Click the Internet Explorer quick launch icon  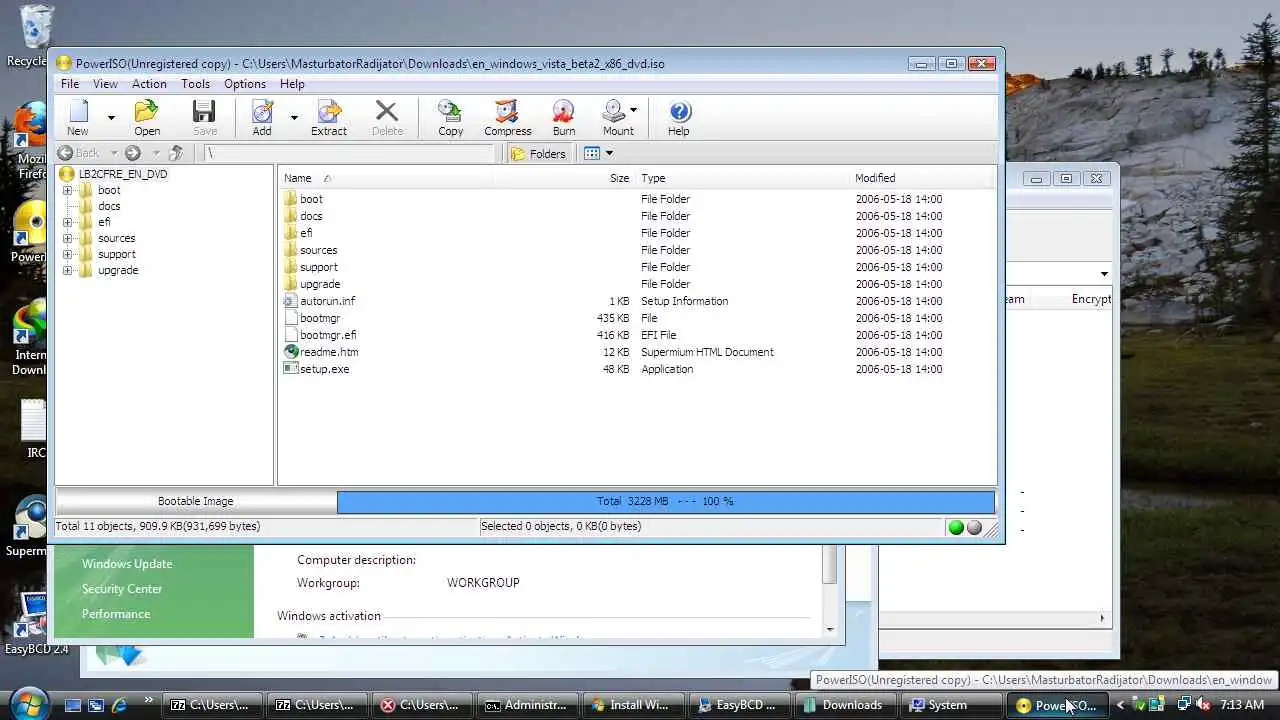pyautogui.click(x=119, y=705)
